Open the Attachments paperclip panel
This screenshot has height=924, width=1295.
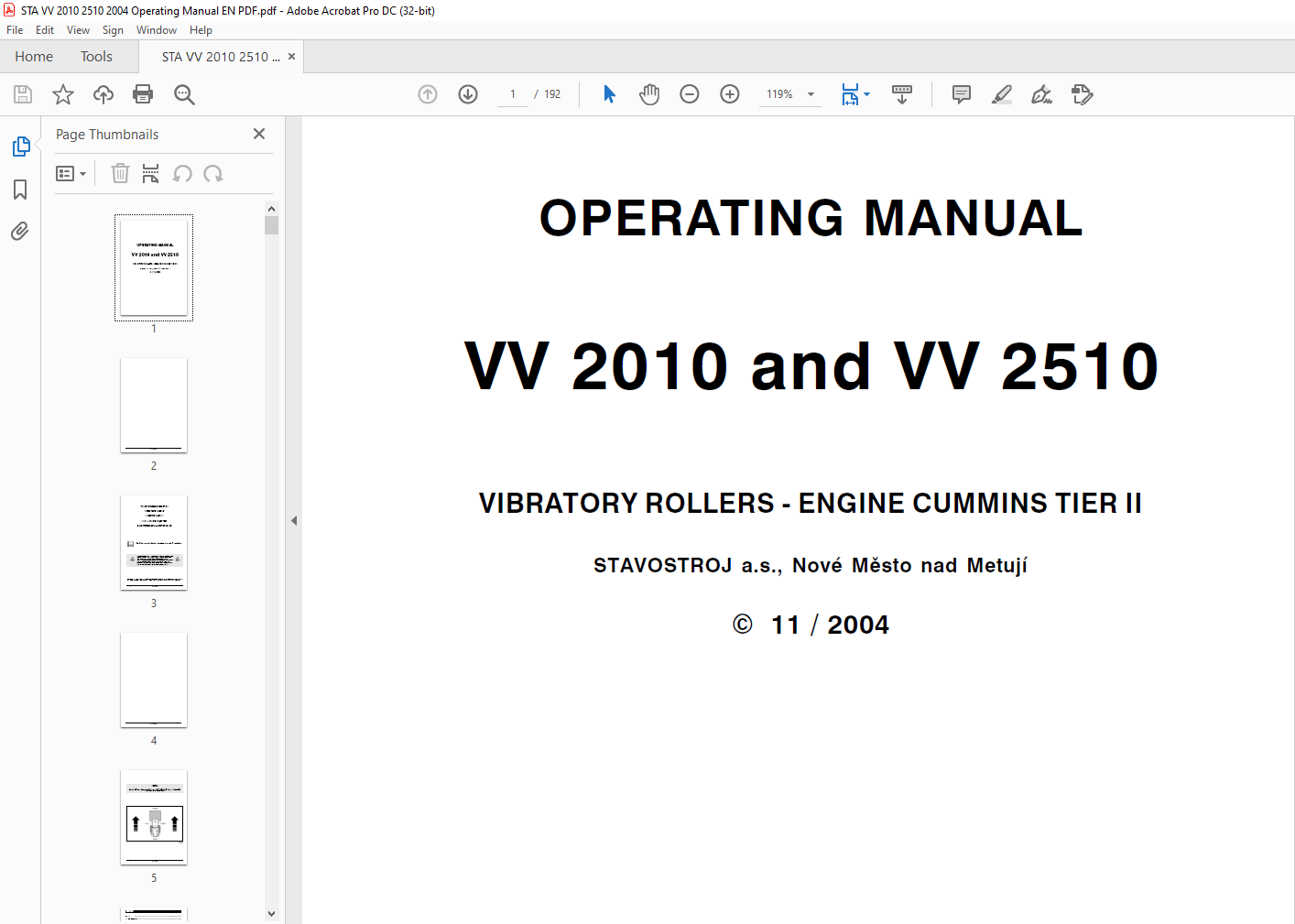(x=20, y=231)
